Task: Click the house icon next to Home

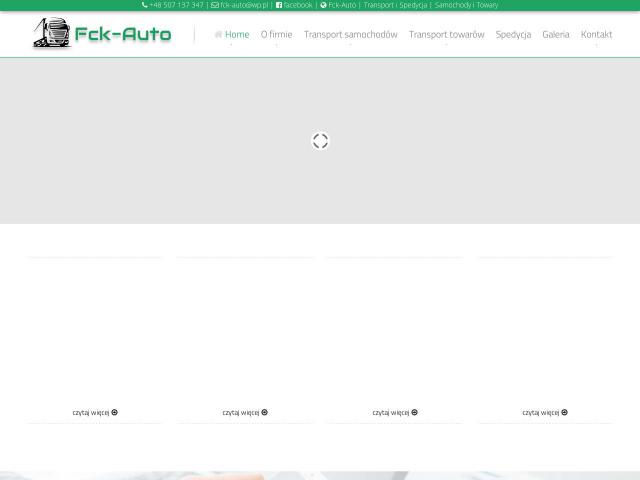Action: (x=218, y=34)
